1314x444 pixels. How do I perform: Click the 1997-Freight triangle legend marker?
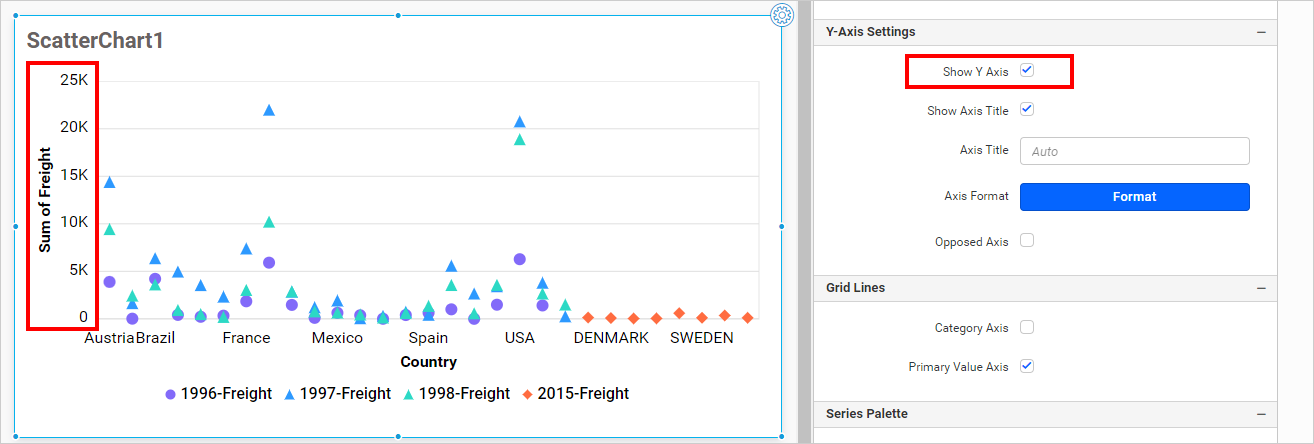coord(290,394)
